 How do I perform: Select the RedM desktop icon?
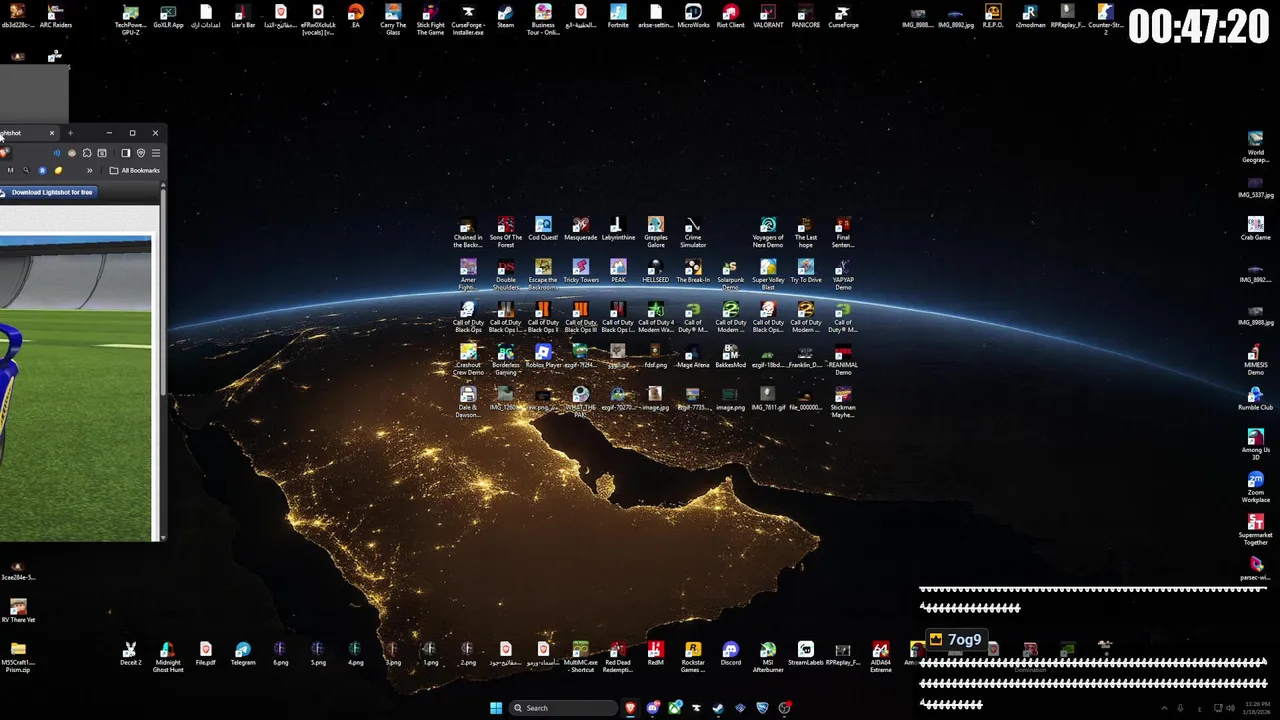[655, 654]
